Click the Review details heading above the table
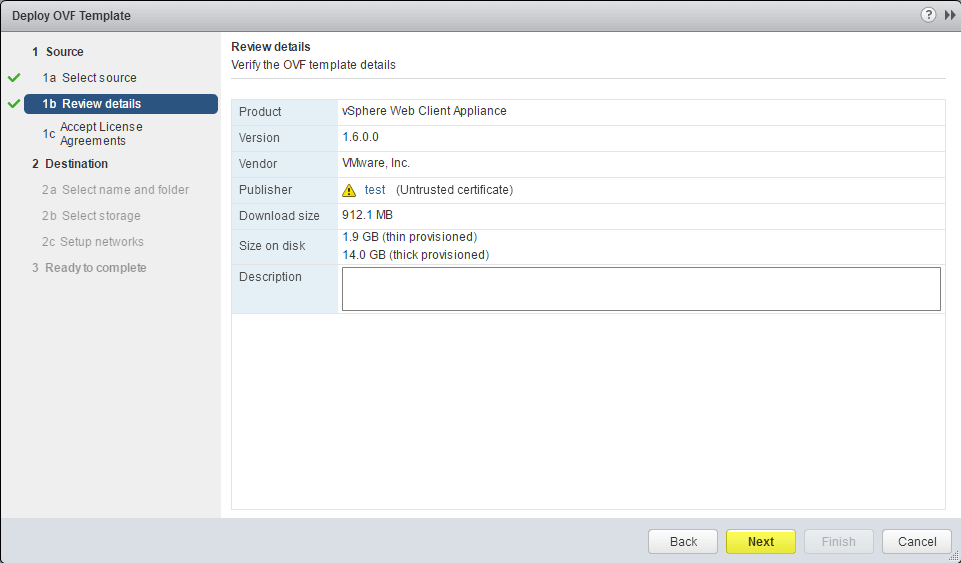 [271, 47]
